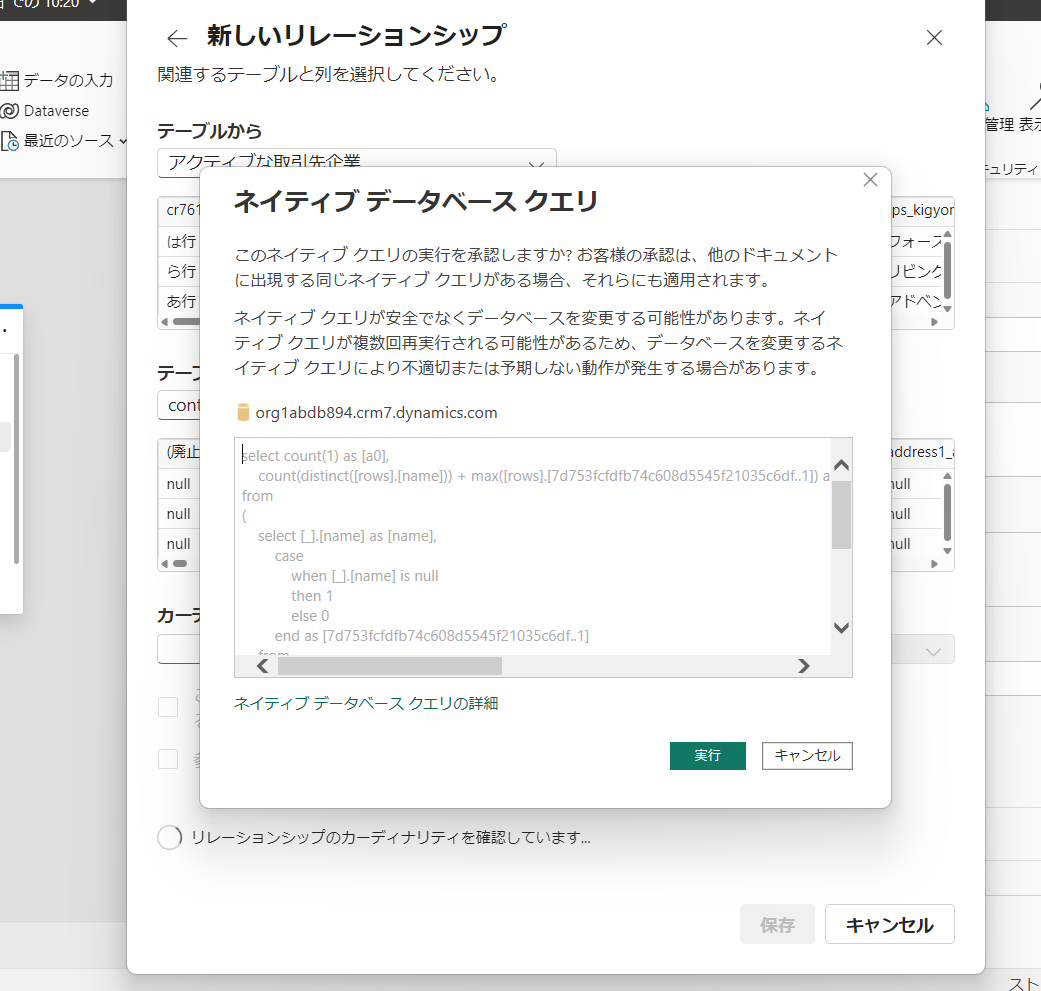Screen dimensions: 1041x991
Task: Click the query vertical scrollbar thumb
Action: point(841,515)
